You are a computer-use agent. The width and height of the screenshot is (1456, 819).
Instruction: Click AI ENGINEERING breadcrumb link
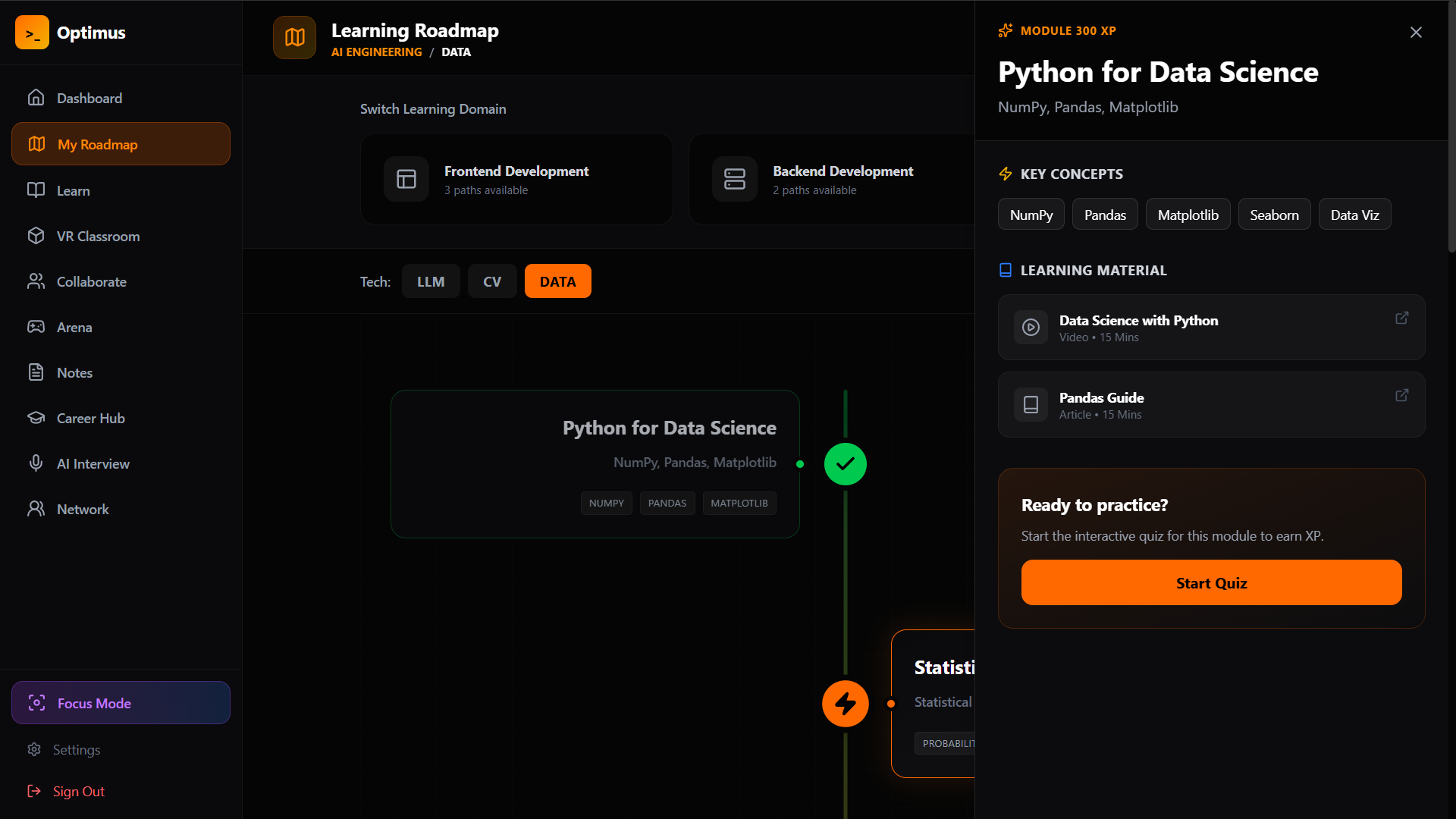(376, 52)
